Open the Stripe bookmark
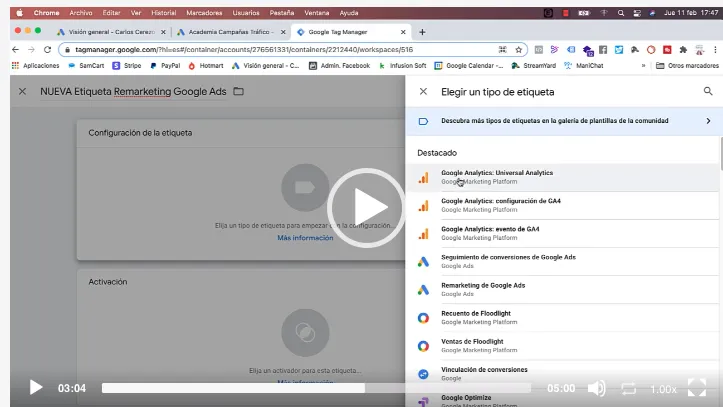Screen dimensions: 723x407 pyautogui.click(x=127, y=65)
